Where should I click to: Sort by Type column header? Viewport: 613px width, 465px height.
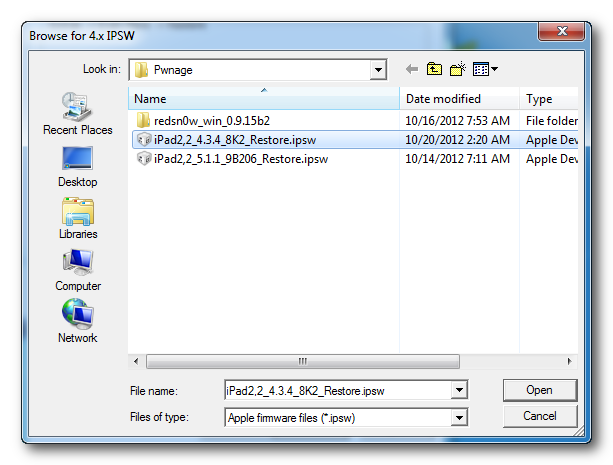pos(549,99)
